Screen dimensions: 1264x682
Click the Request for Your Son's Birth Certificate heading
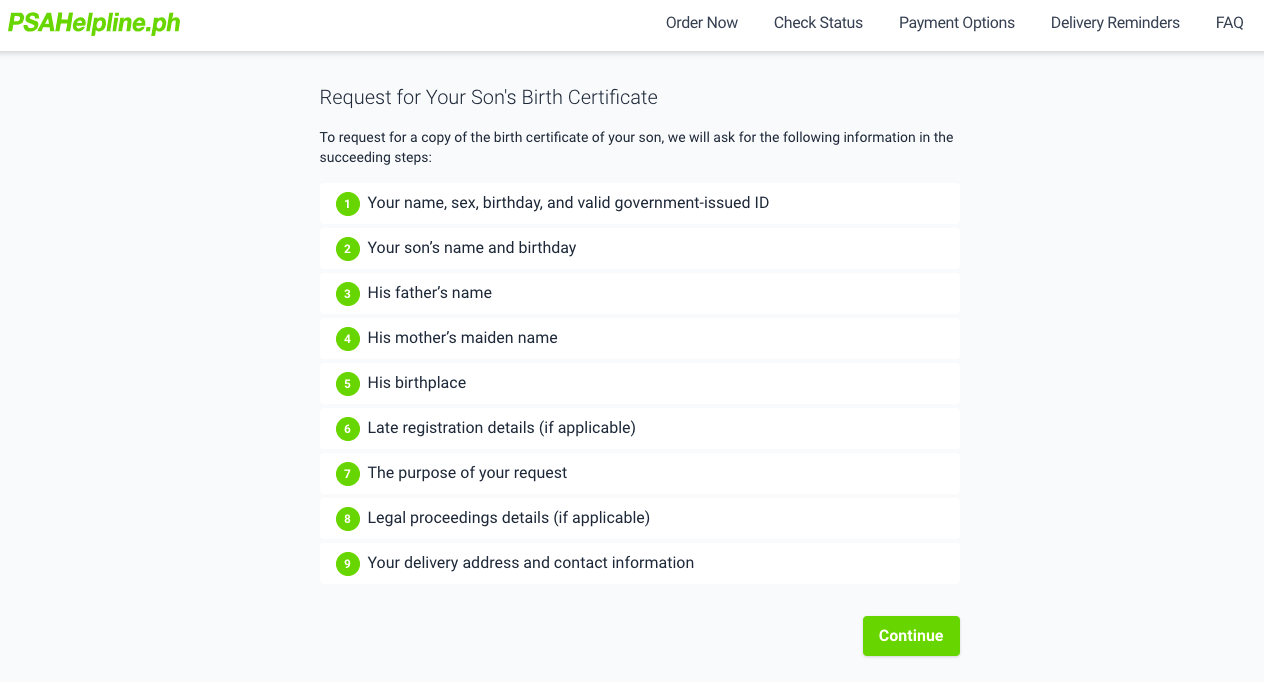489,97
